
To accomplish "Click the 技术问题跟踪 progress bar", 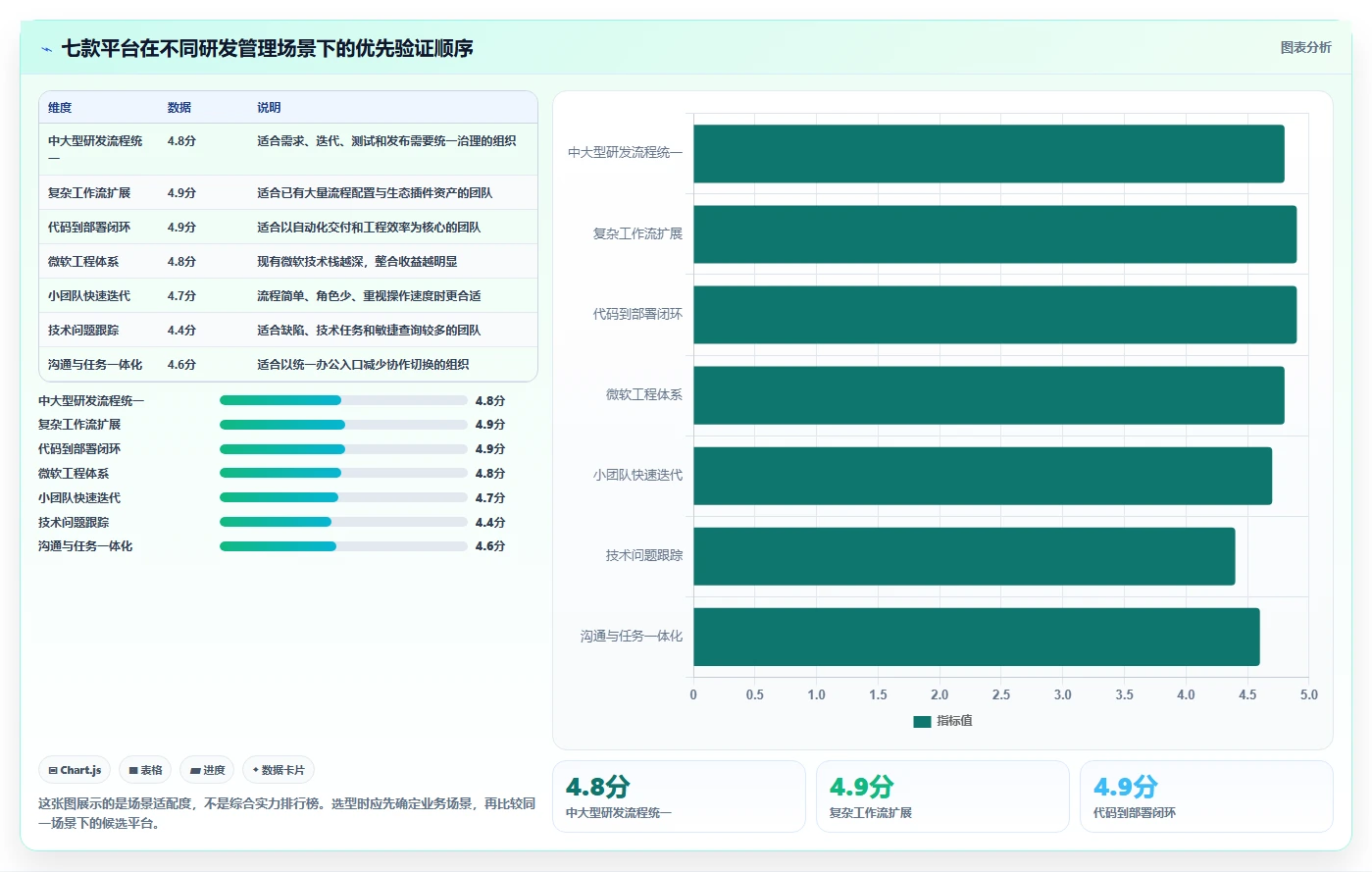I will point(343,522).
